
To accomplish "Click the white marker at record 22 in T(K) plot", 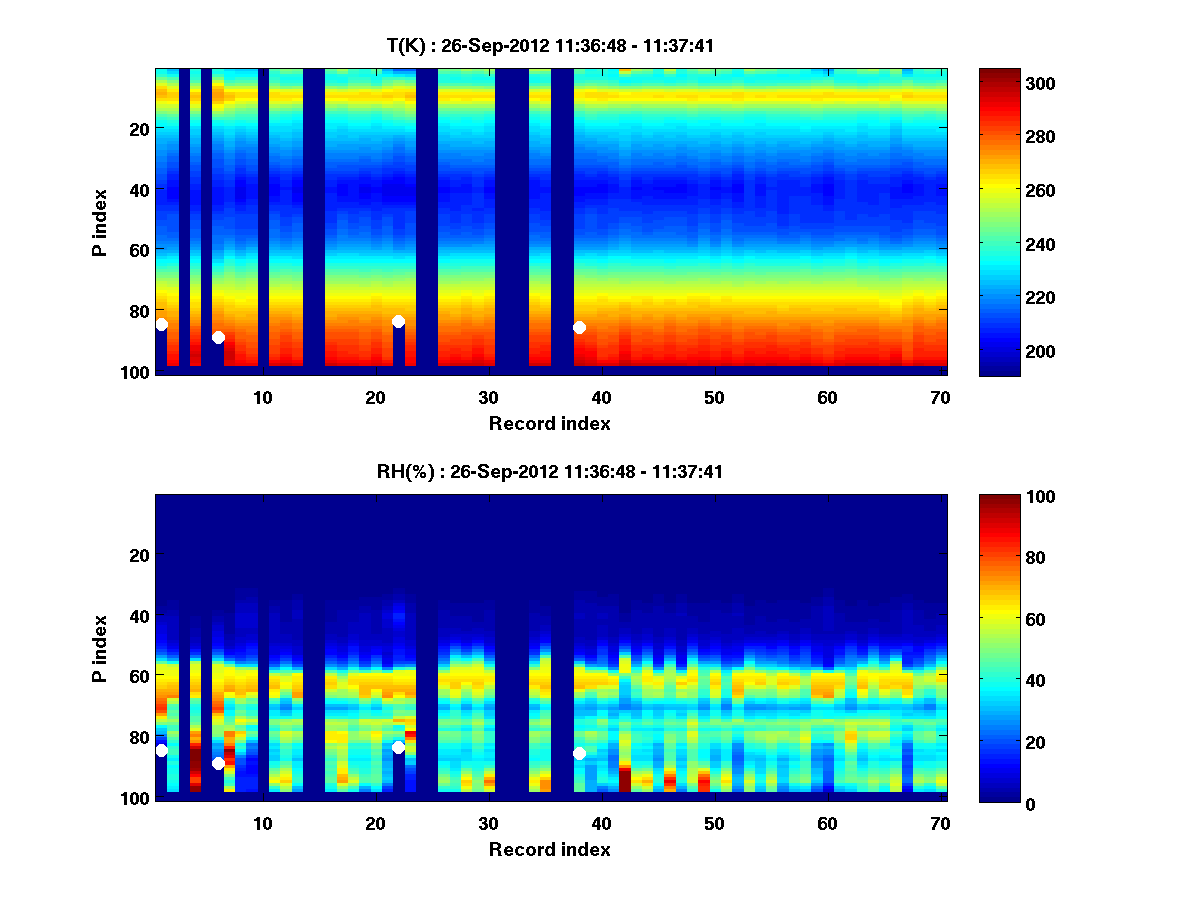I will coord(398,321).
